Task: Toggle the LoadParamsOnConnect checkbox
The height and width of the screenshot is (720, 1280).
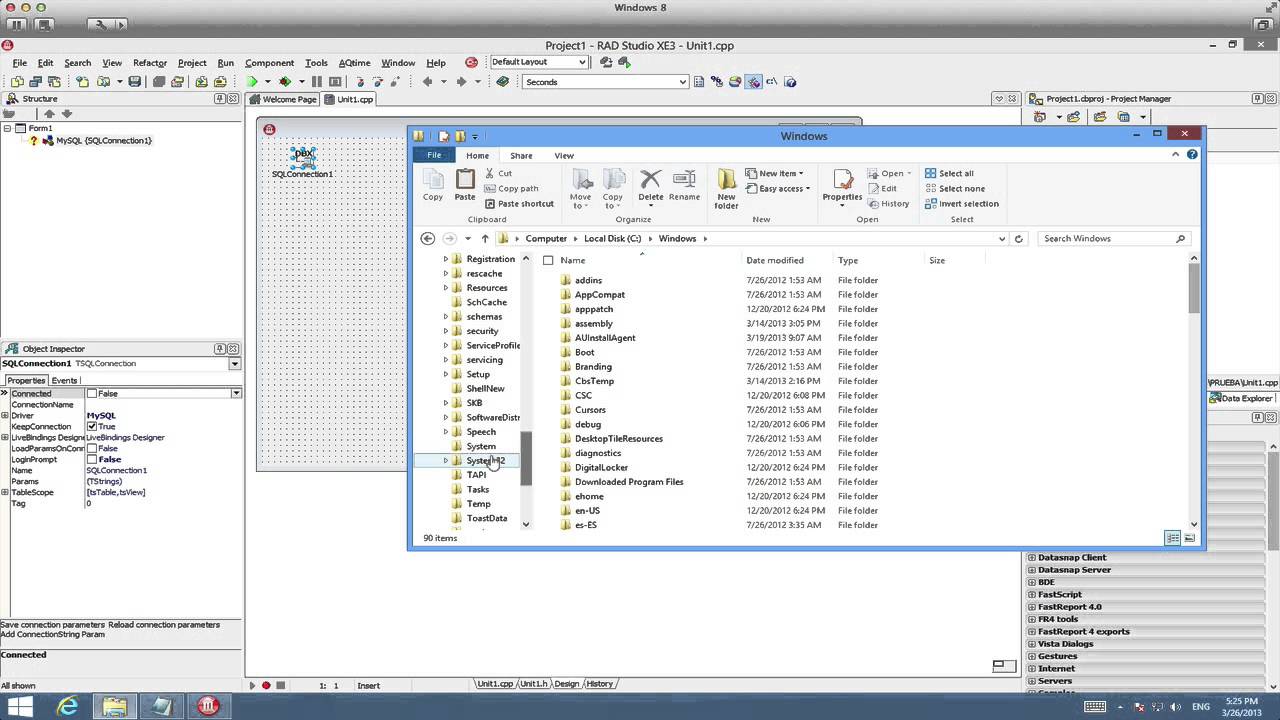Action: click(92, 448)
